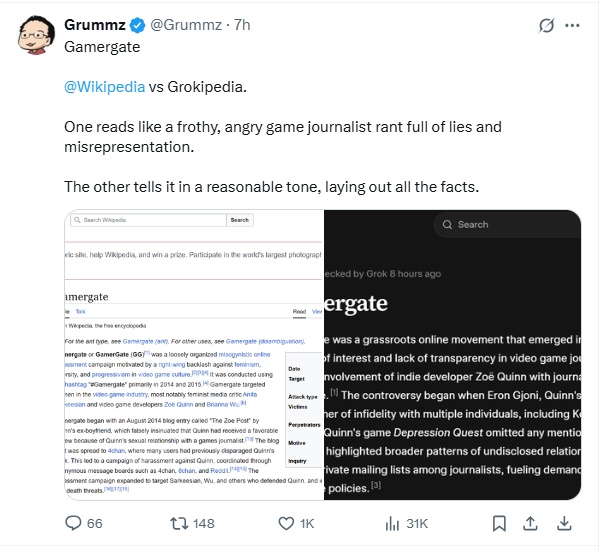605x554 pixels.
Task: Open the 7h timestamp link
Action: click(x=243, y=24)
